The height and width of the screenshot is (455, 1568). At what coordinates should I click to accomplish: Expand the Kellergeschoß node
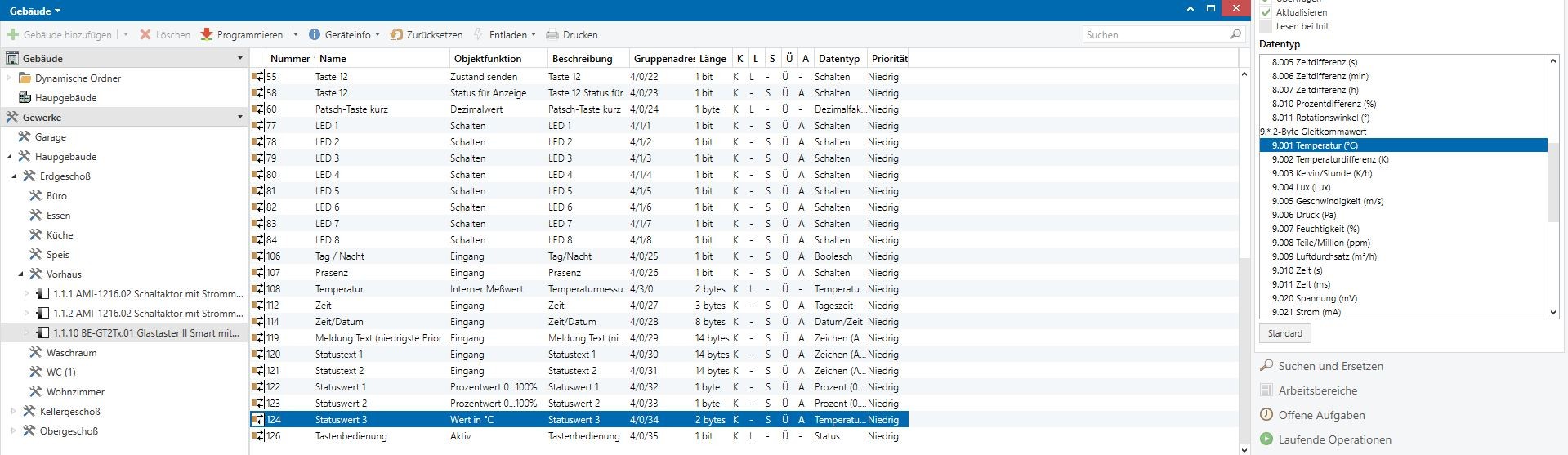tap(14, 412)
